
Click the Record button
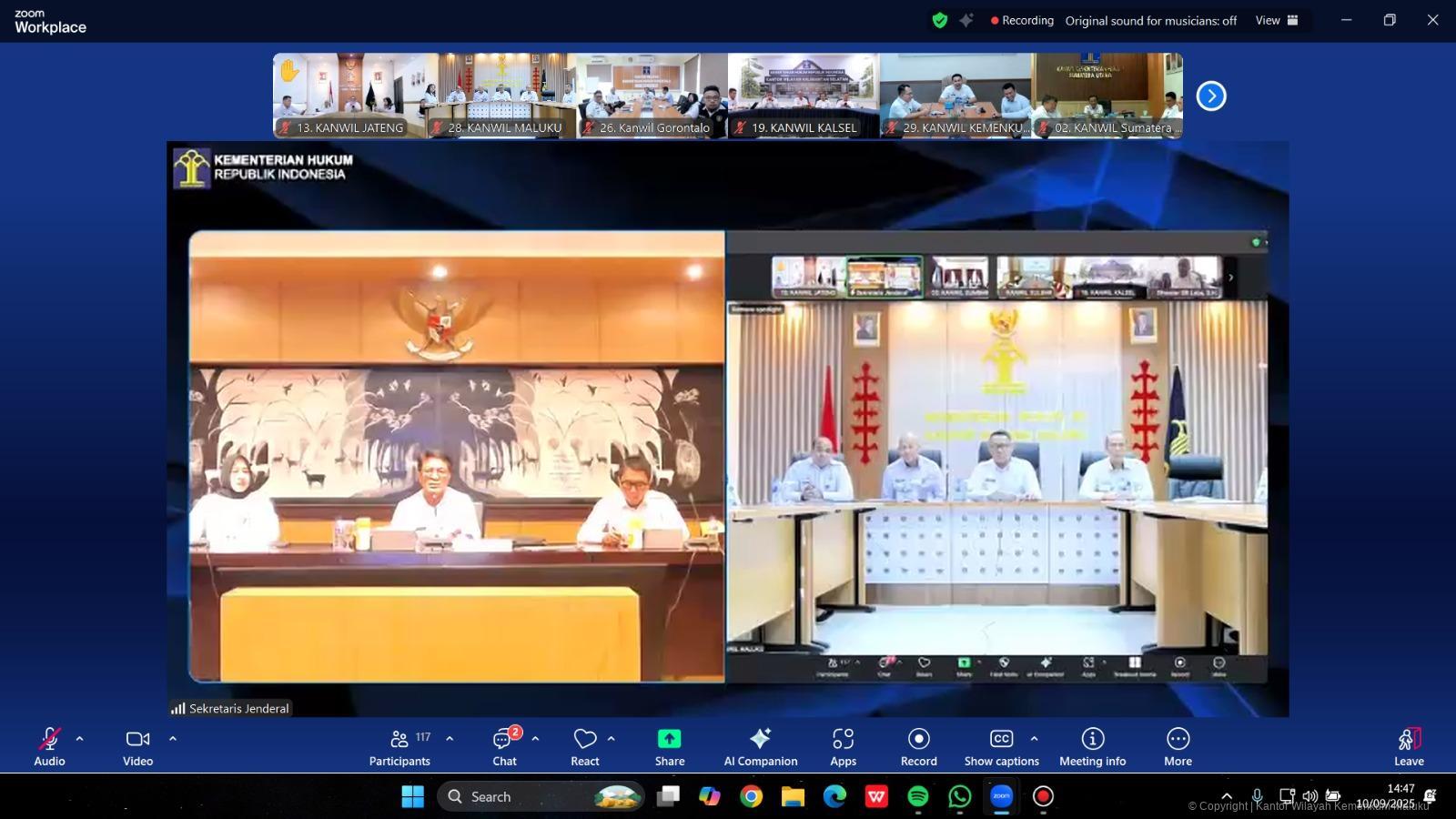tap(918, 746)
